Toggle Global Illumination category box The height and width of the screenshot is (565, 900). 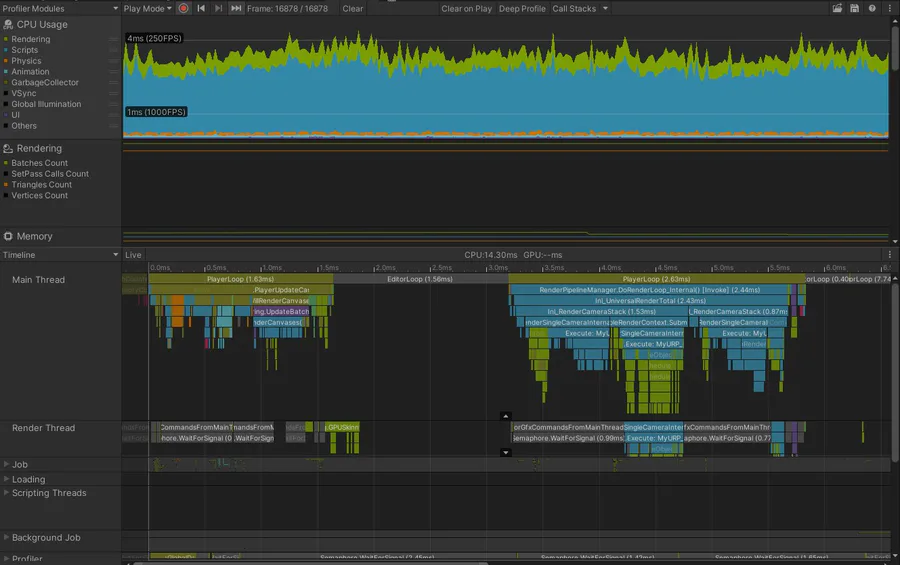coord(6,104)
